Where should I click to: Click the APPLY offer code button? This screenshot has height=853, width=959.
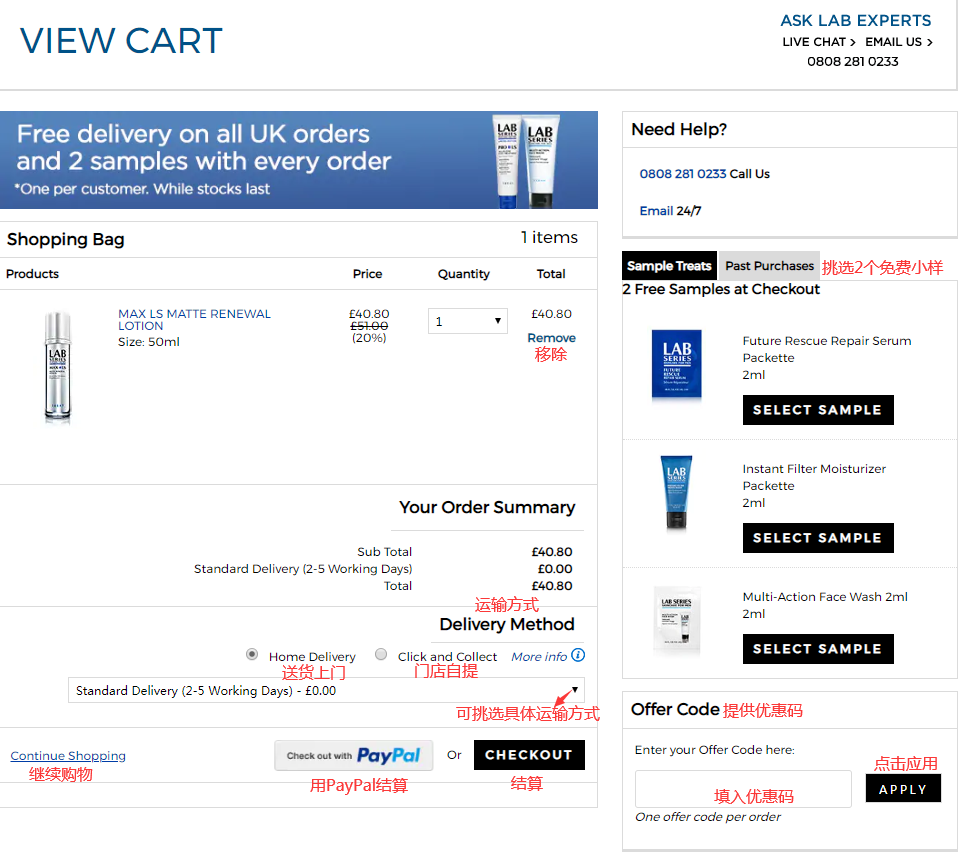[903, 789]
